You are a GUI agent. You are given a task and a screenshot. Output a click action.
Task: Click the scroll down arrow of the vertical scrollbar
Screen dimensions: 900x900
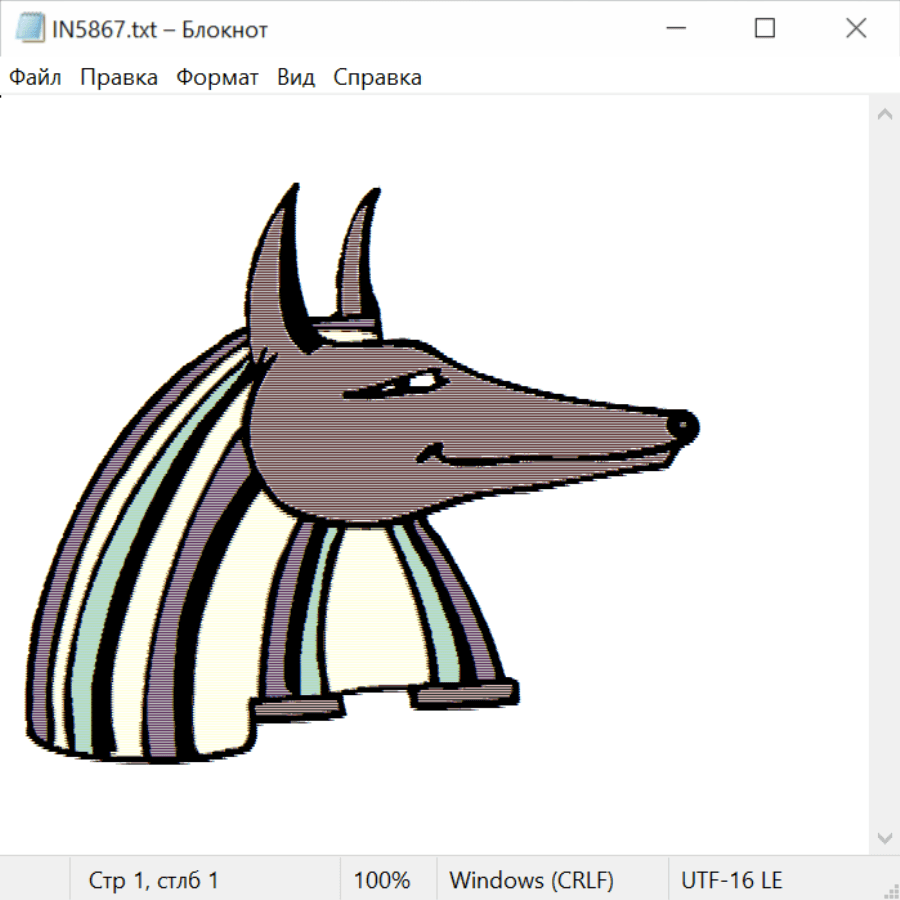pyautogui.click(x=884, y=836)
